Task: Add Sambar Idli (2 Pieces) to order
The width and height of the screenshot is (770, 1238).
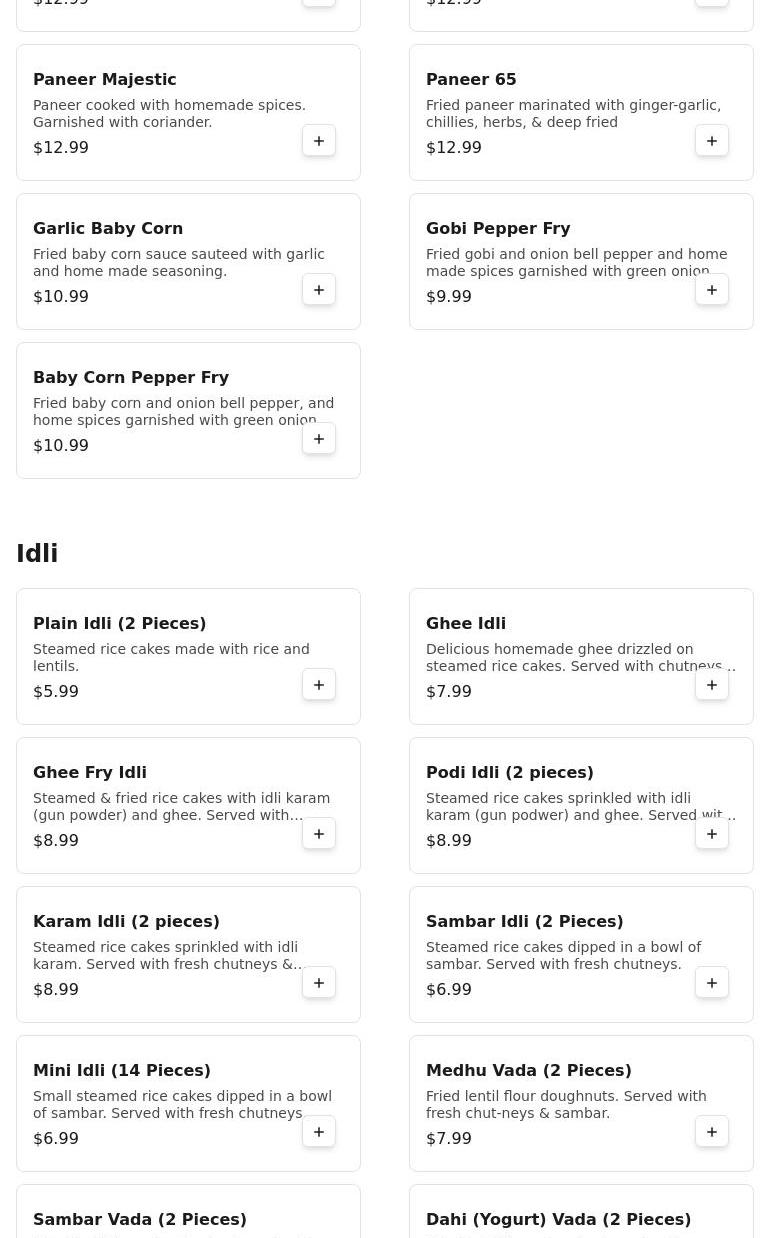Action: click(712, 983)
